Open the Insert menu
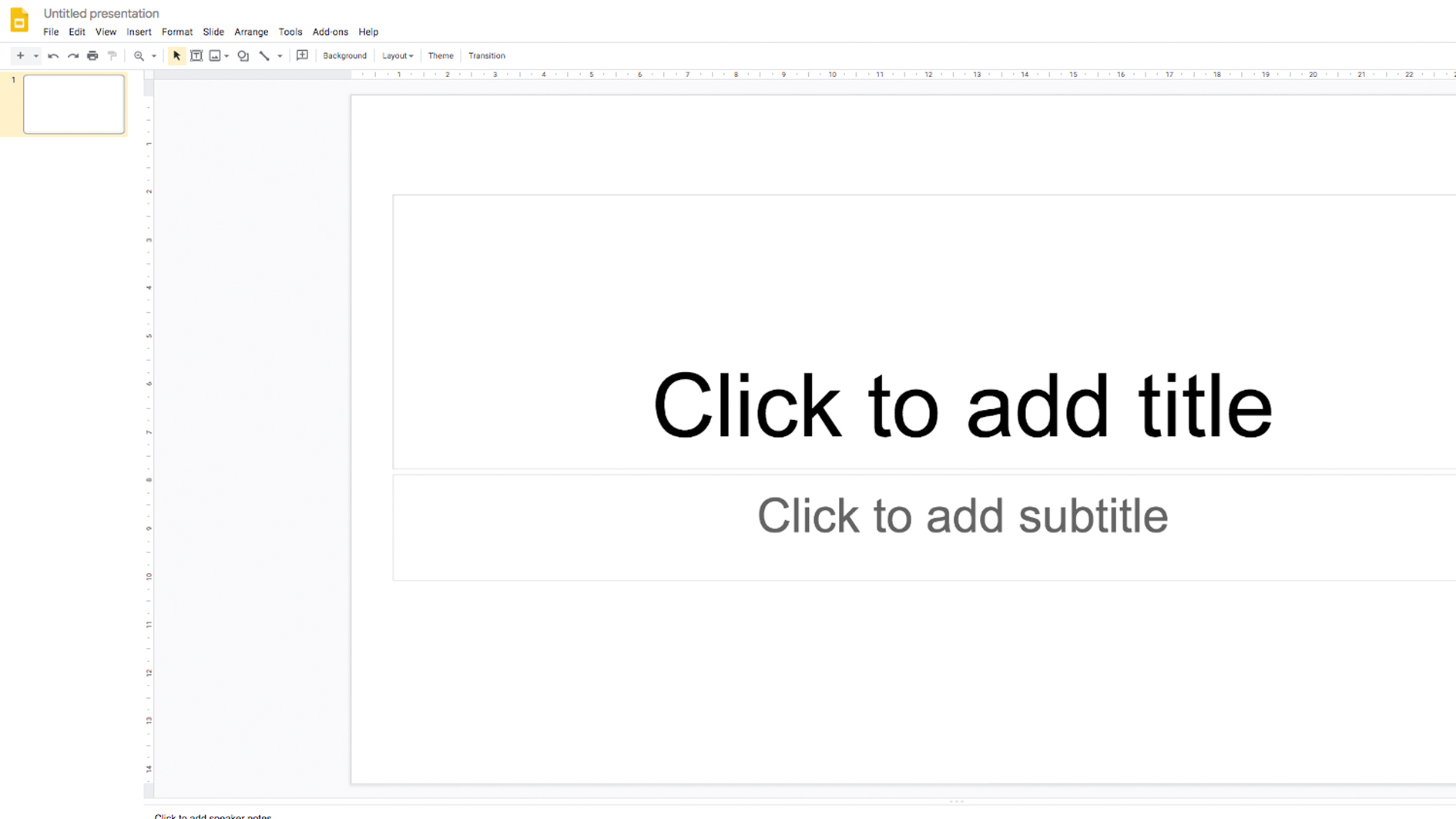 [x=139, y=32]
